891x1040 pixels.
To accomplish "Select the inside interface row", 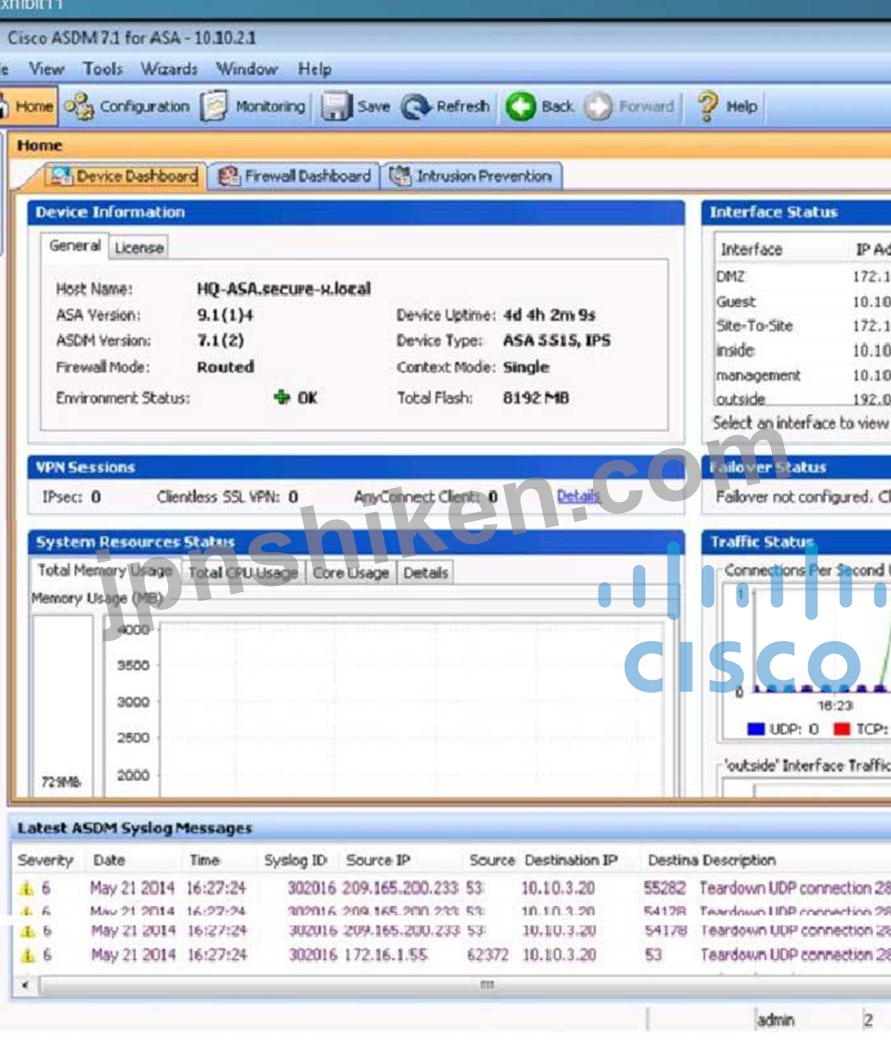I will tap(802, 350).
